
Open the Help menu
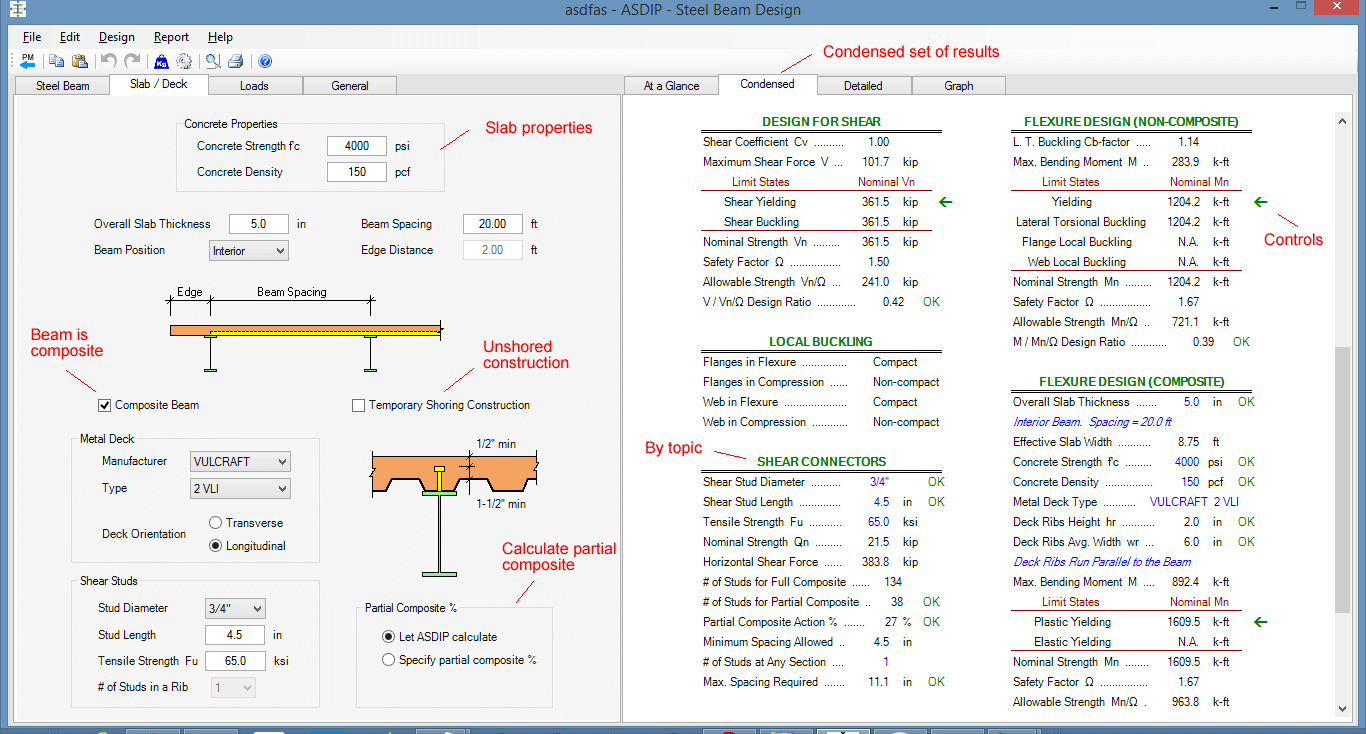tap(221, 37)
